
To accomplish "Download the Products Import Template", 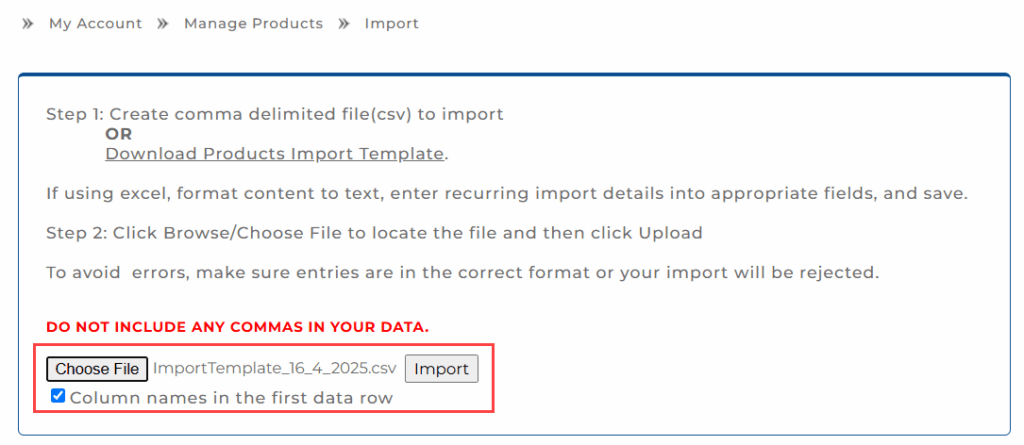I will coord(274,153).
